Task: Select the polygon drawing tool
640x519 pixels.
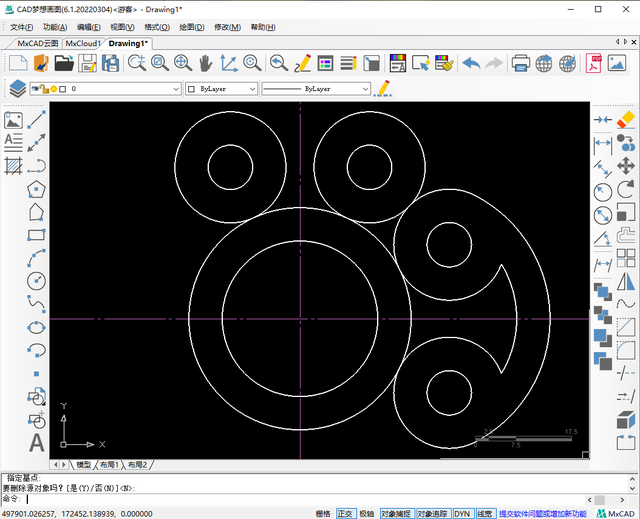Action: (37, 189)
